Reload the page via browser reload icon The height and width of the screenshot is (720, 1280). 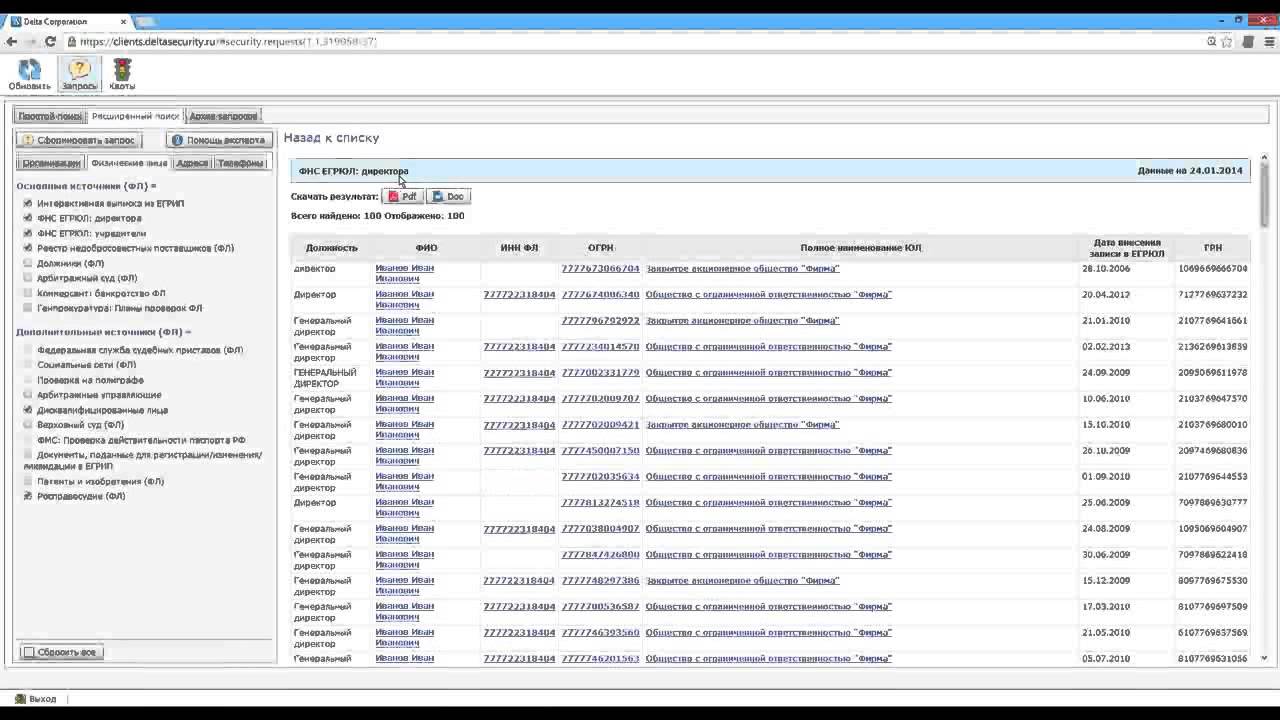coord(50,42)
